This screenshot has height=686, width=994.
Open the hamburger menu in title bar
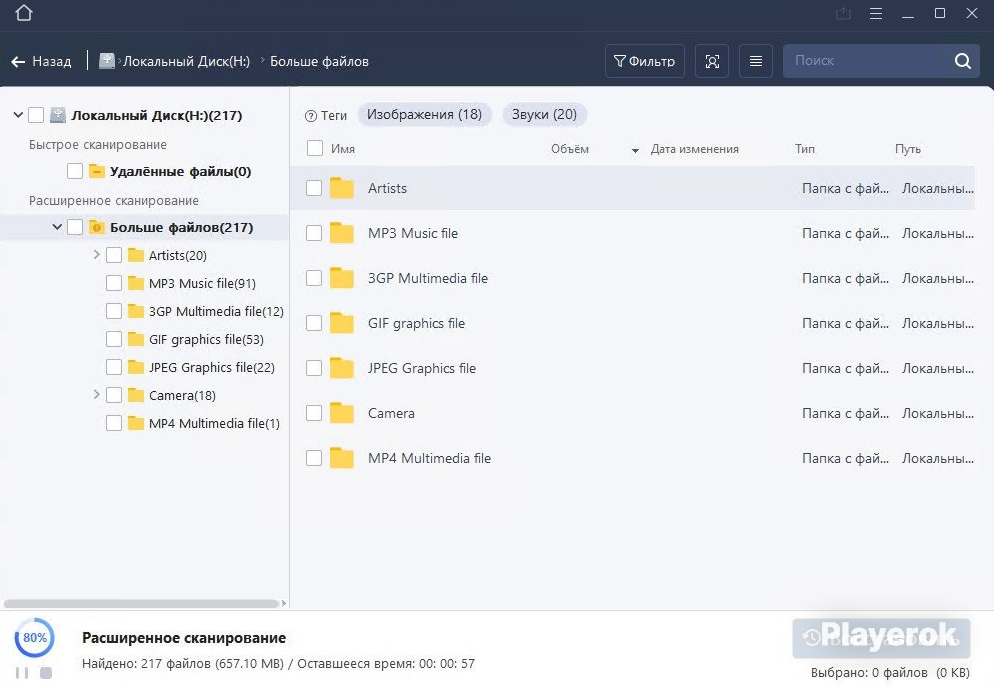pyautogui.click(x=875, y=13)
